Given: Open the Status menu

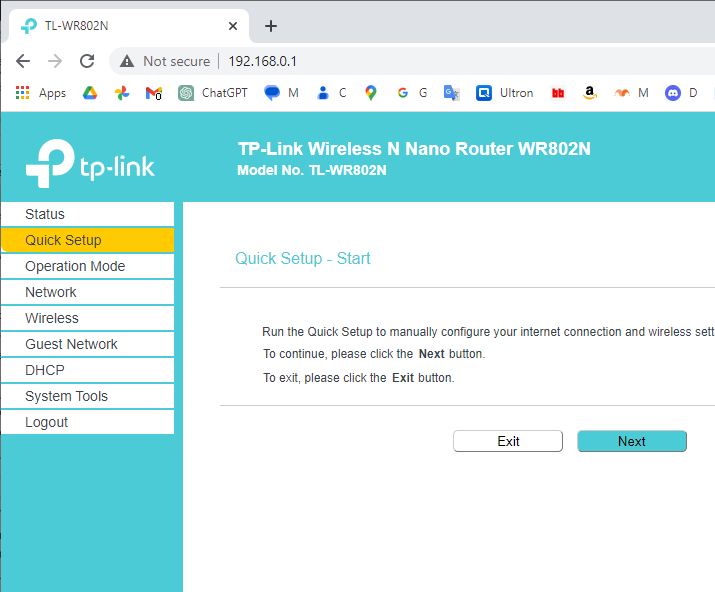Looking at the screenshot, I should click(88, 214).
